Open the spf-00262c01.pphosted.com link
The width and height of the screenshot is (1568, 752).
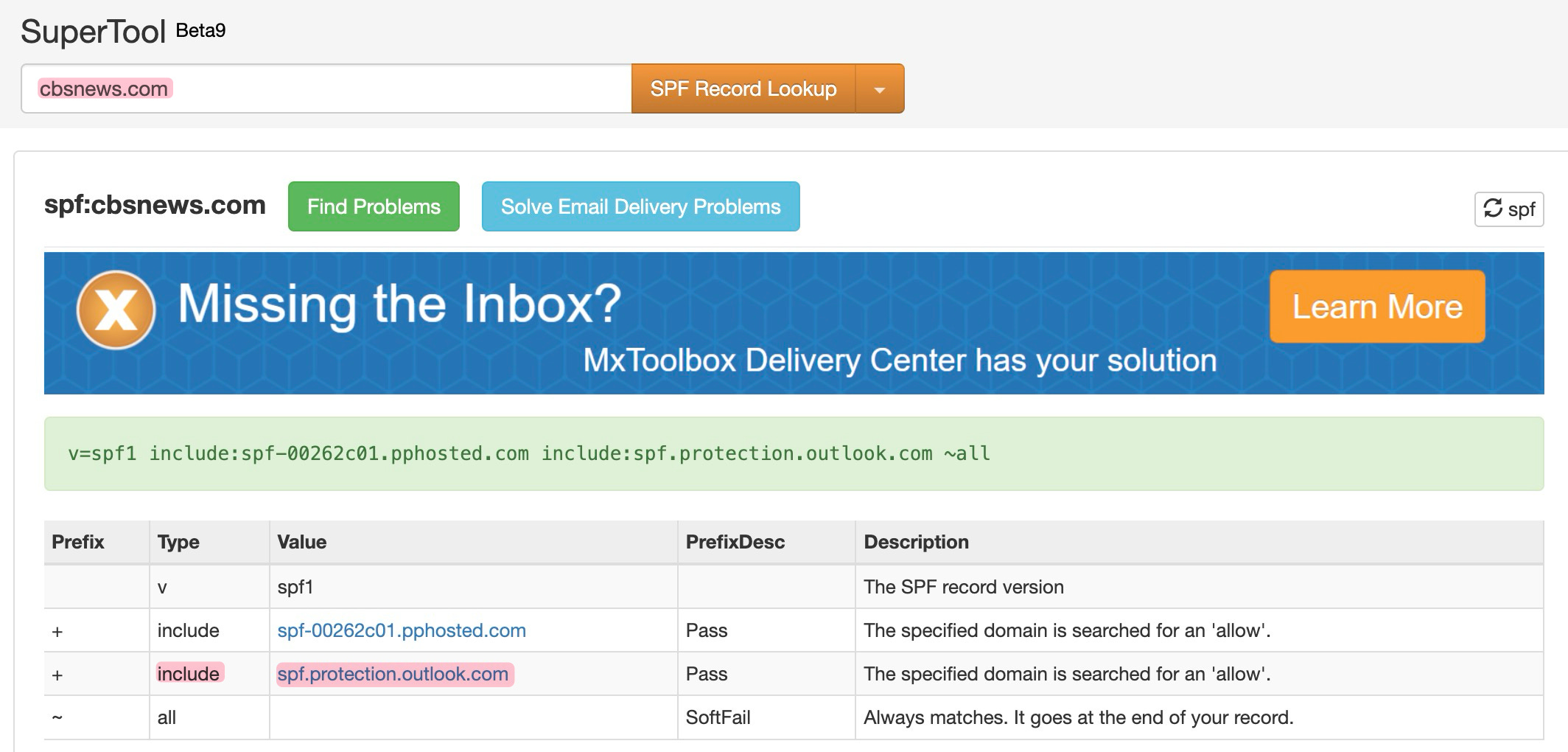(x=402, y=631)
